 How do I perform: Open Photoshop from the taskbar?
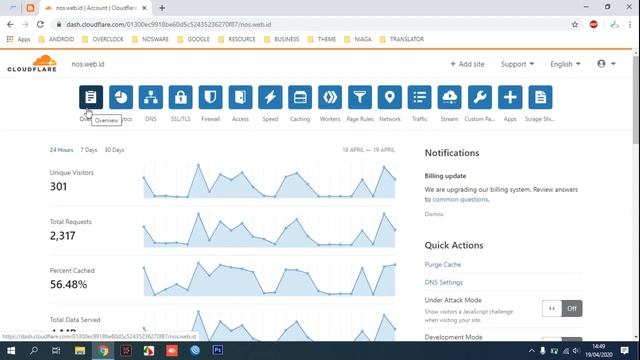point(218,351)
